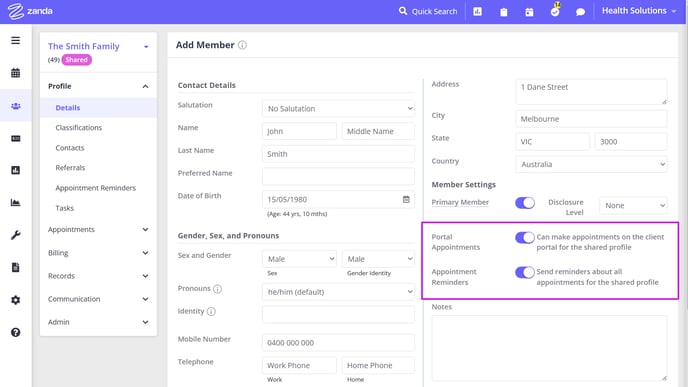Turn off Appointment Reminders toggle
Screen dimensions: 688x387
click(525, 272)
